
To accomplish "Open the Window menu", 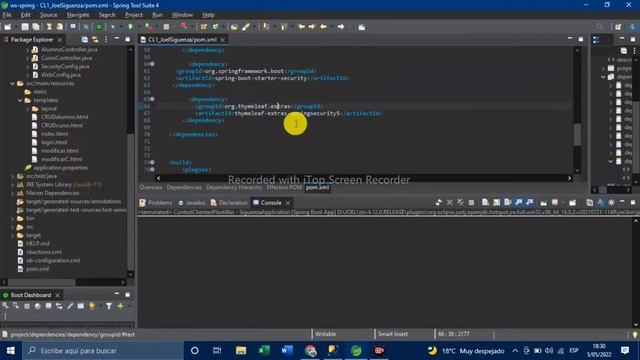I will [182, 15].
